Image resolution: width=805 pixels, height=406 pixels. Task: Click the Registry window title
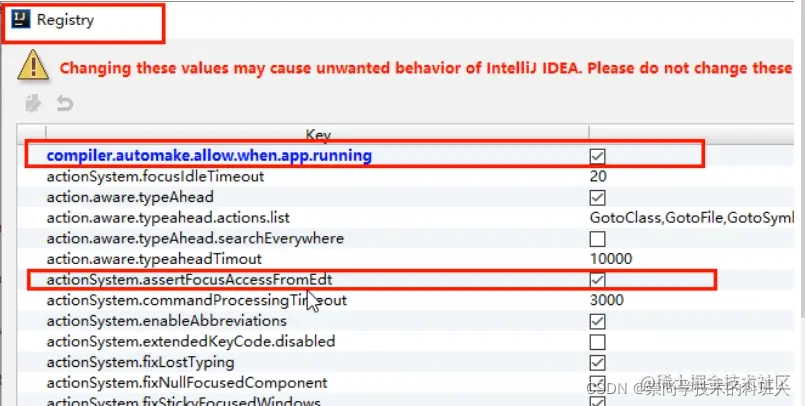click(65, 21)
